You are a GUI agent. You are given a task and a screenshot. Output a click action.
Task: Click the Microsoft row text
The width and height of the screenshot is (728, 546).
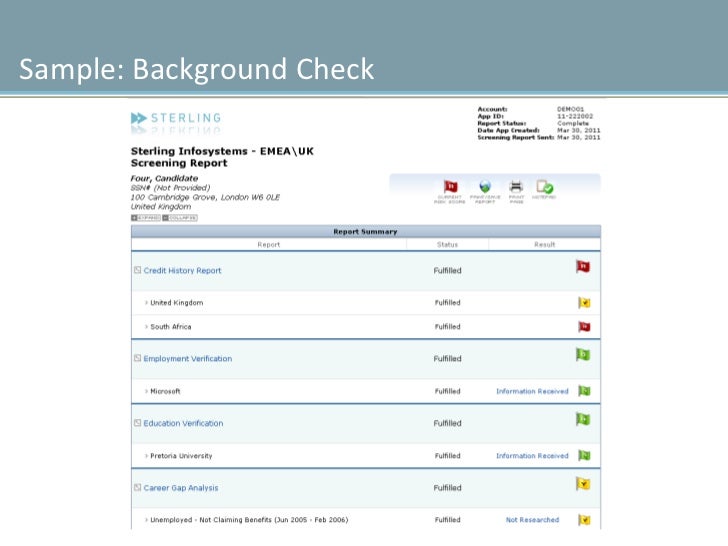(x=165, y=391)
